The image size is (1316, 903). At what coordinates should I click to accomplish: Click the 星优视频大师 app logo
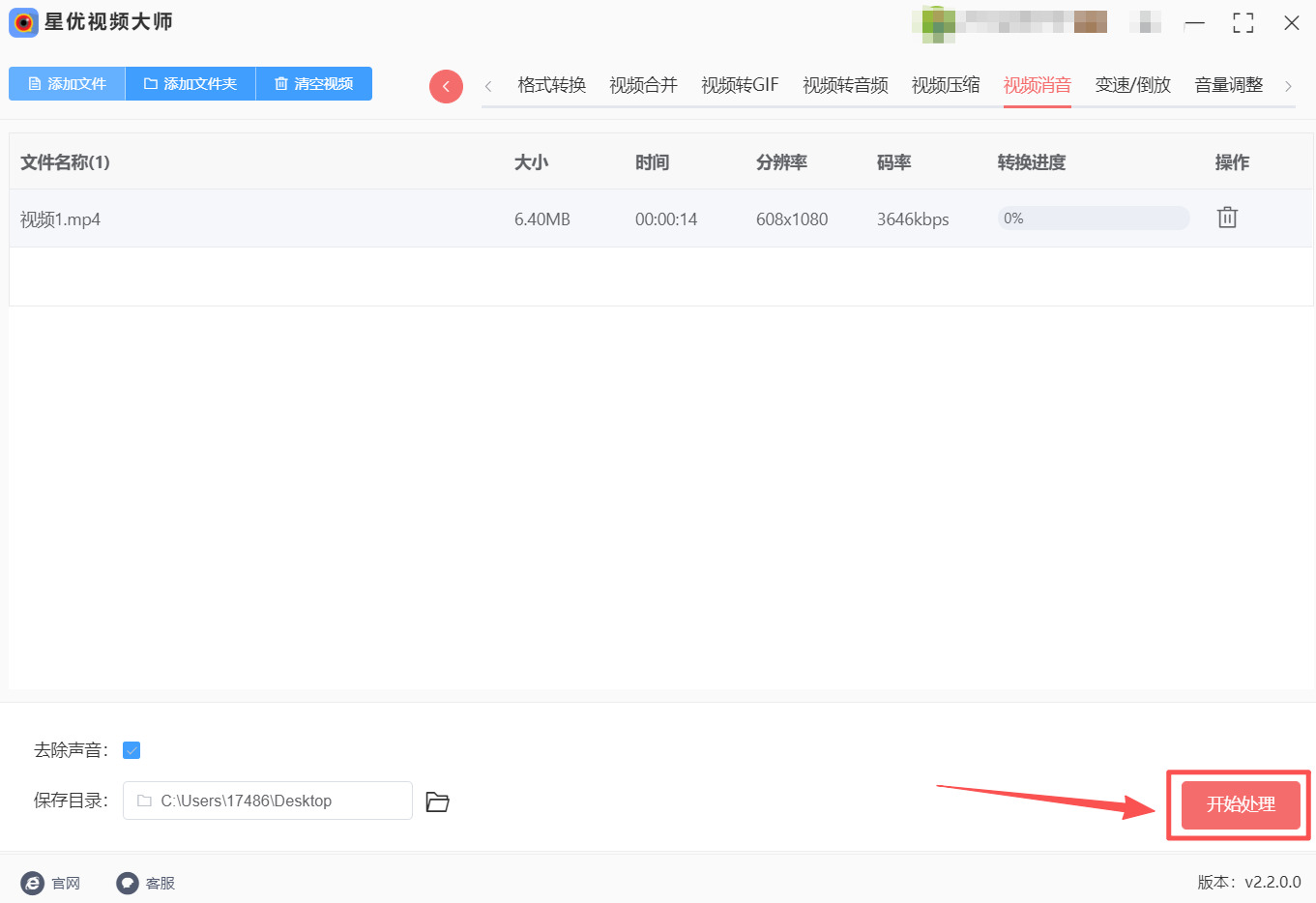[23, 22]
